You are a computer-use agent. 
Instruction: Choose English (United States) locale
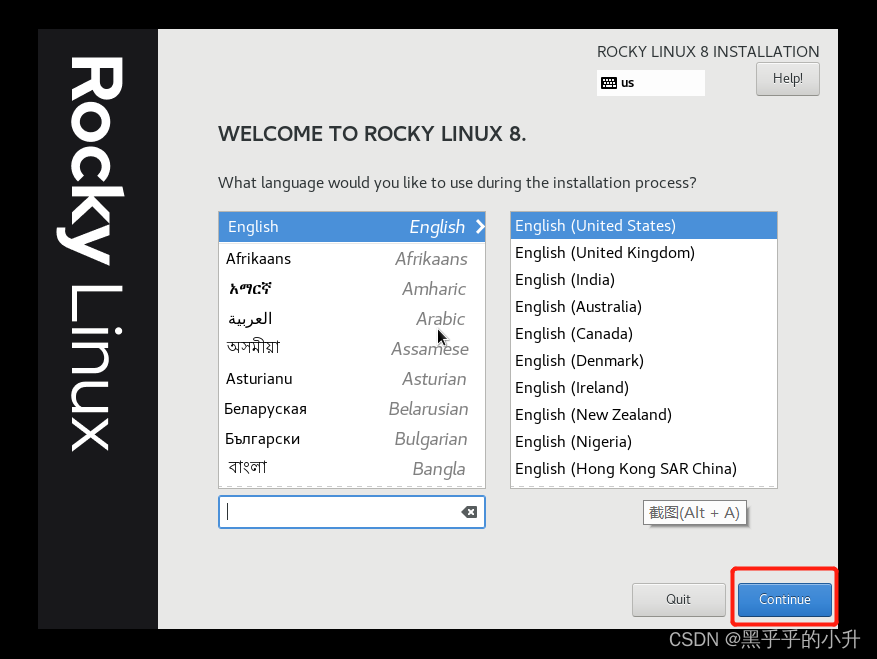pyautogui.click(x=644, y=225)
